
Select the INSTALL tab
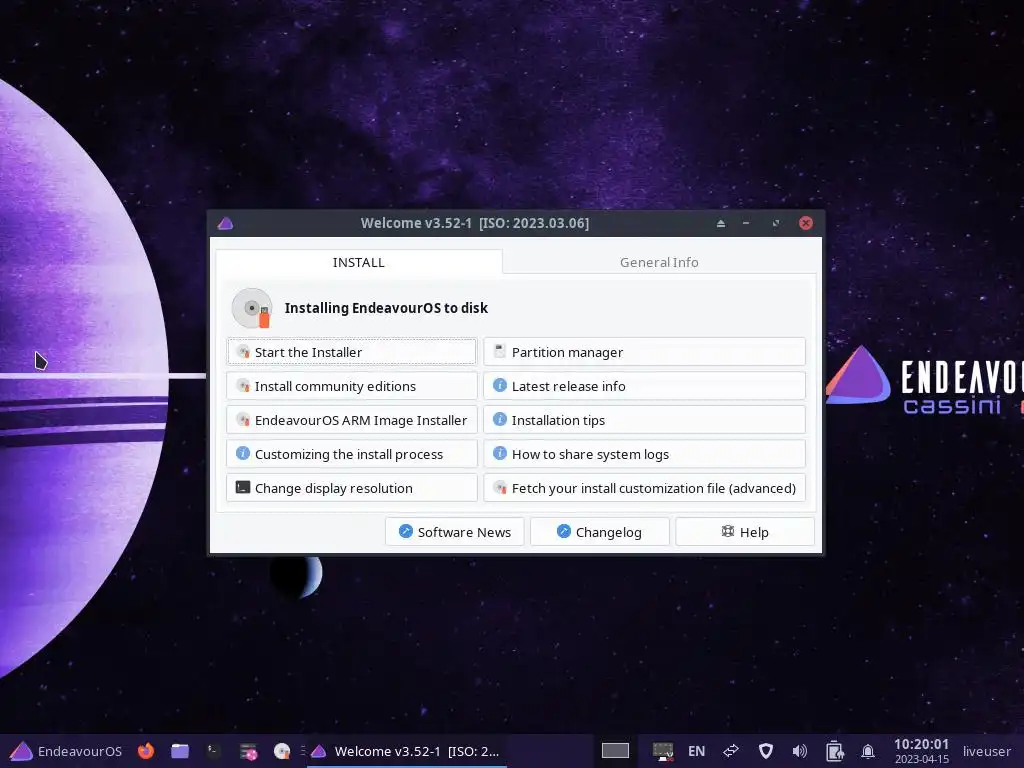pos(359,262)
